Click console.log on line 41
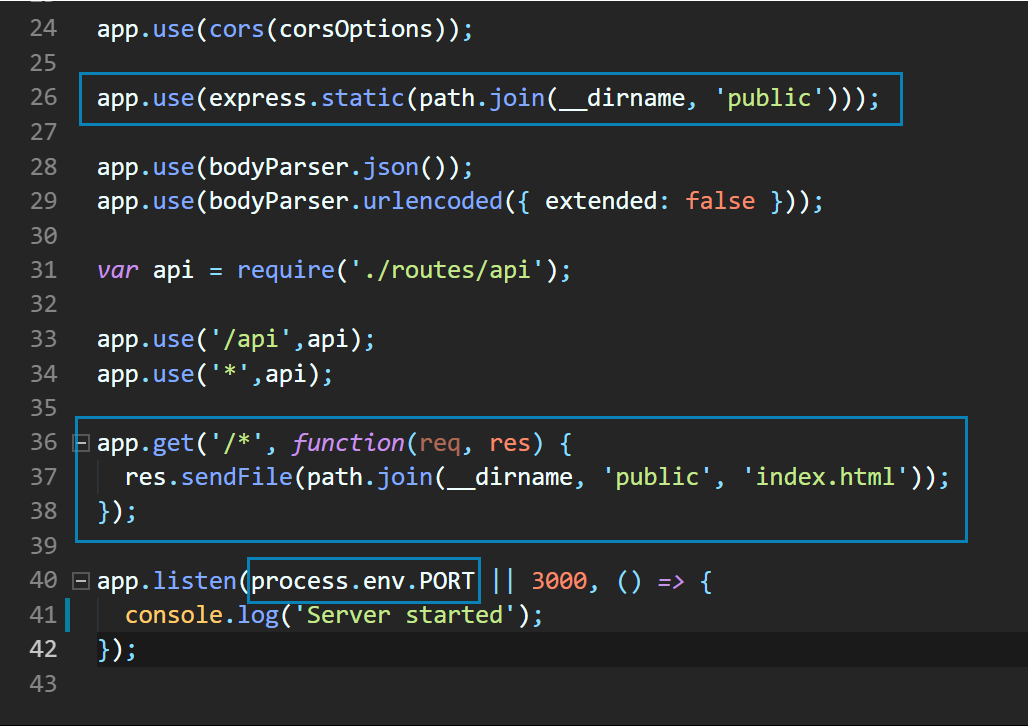 coord(202,615)
